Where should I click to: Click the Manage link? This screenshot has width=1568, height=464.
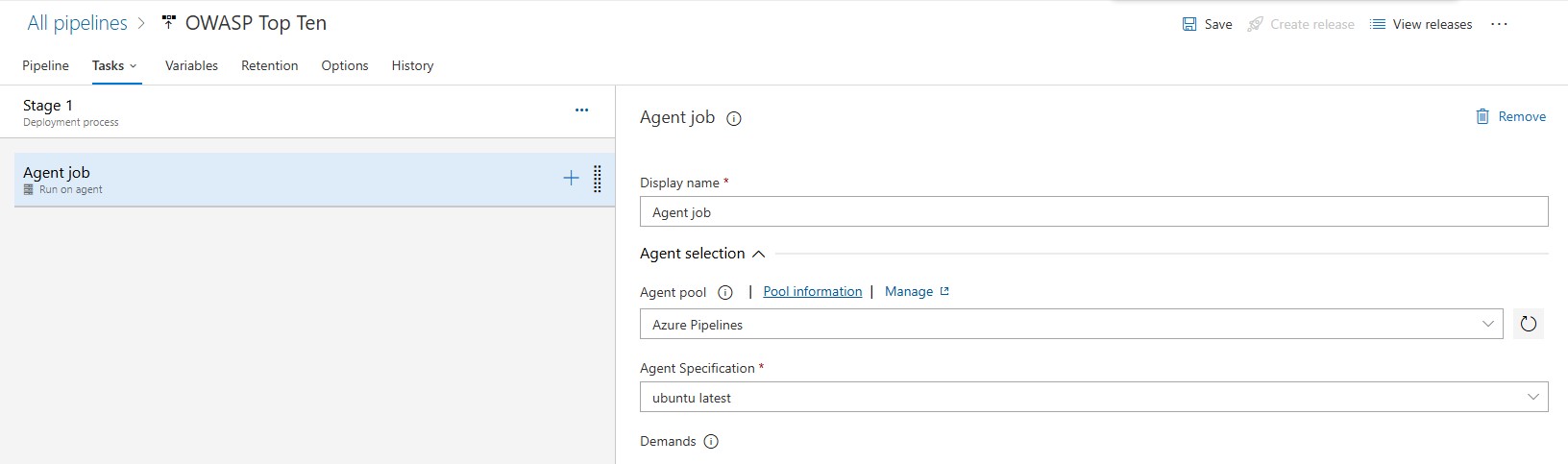coord(908,291)
